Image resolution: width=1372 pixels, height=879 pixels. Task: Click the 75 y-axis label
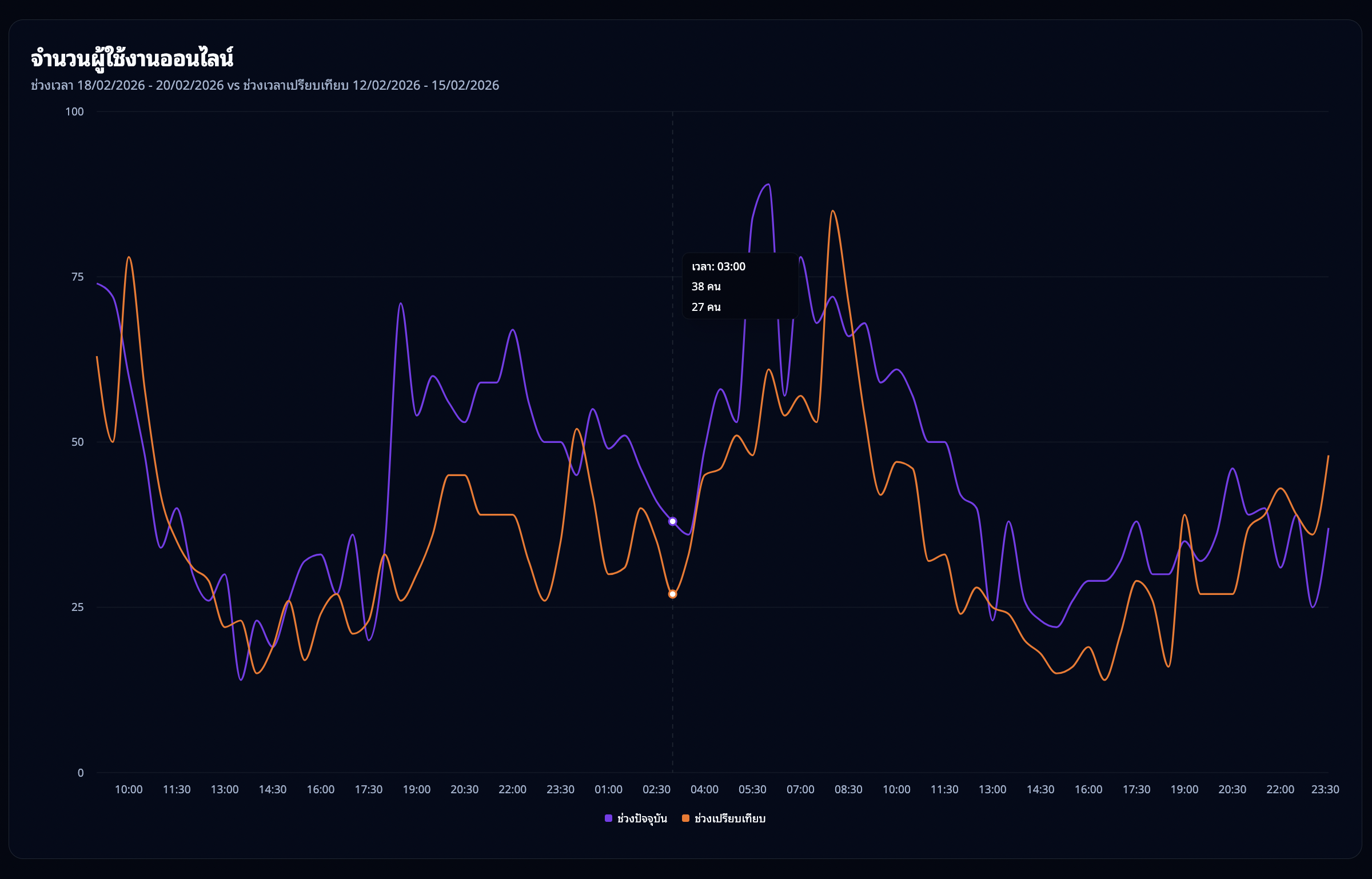click(x=77, y=277)
